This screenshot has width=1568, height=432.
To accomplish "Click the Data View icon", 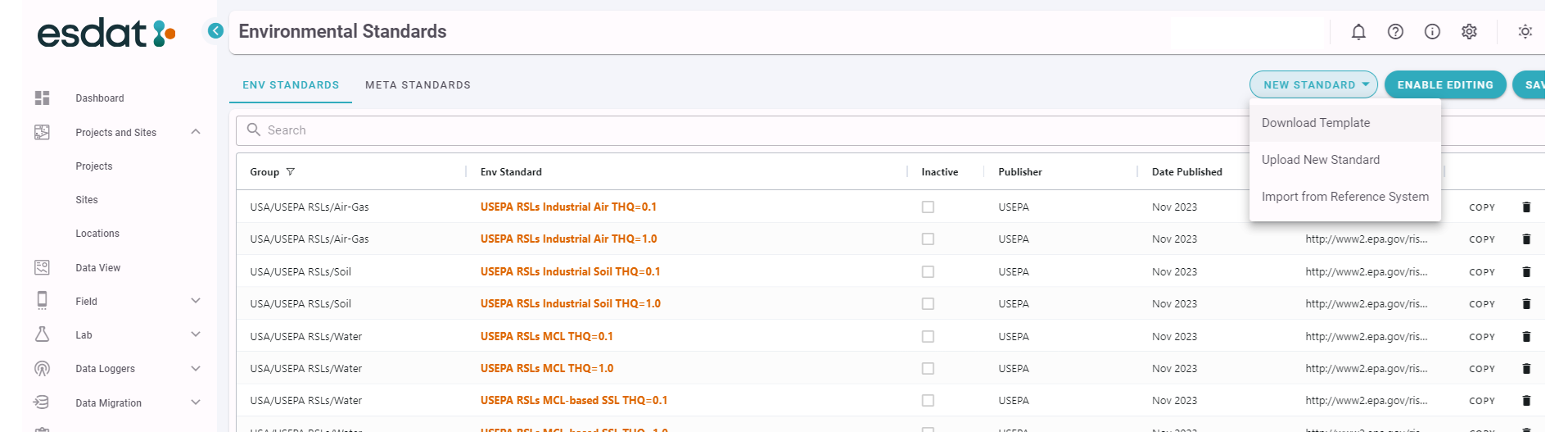I will (43, 267).
